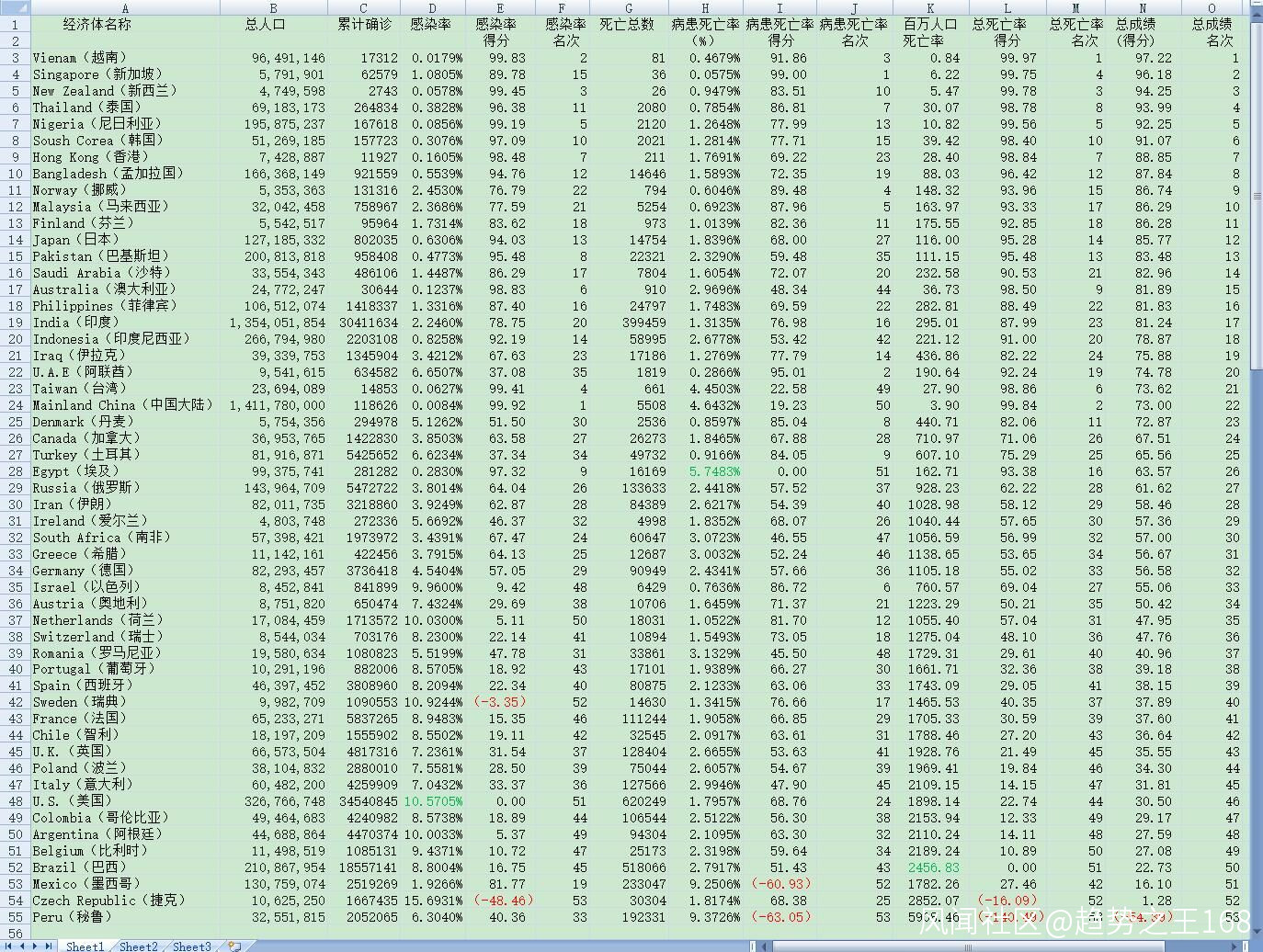Click the vertical scrollbar down arrow
This screenshot has width=1263, height=952.
[1257, 932]
